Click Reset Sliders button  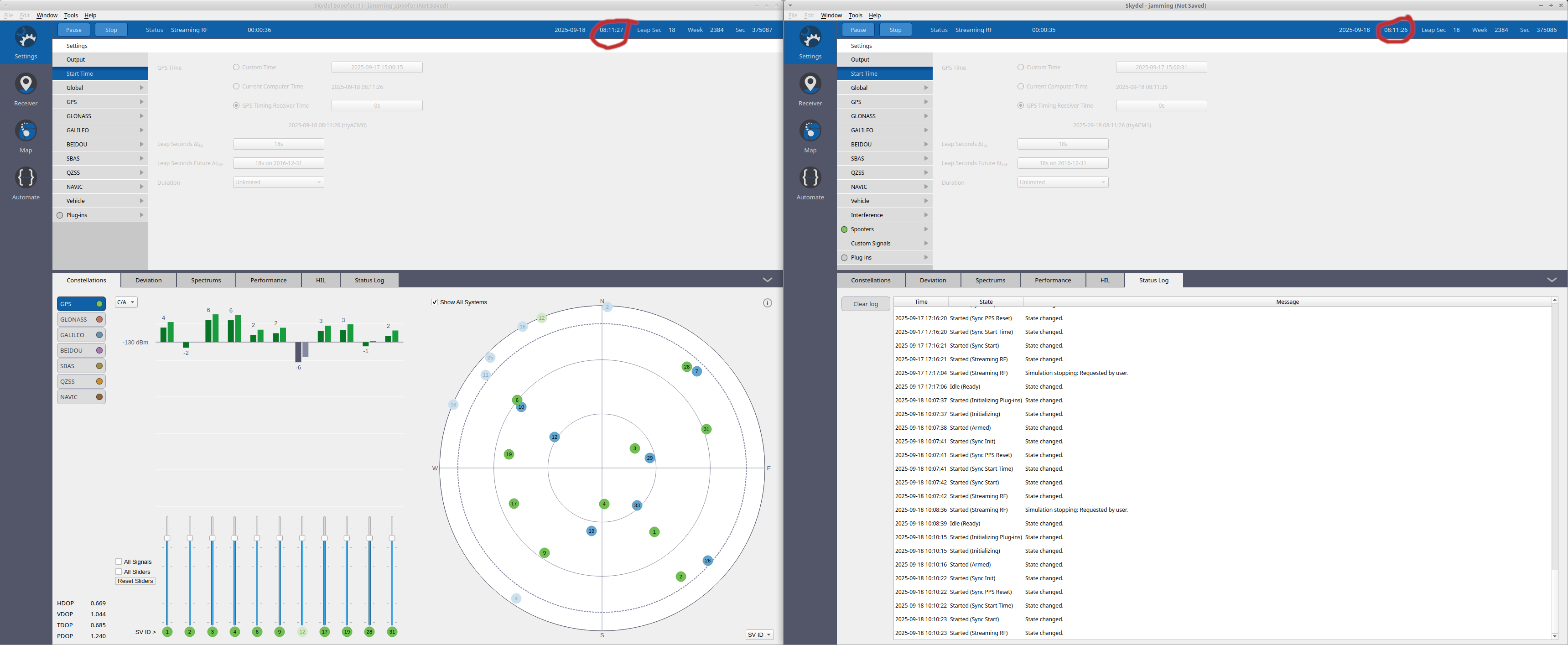pyautogui.click(x=135, y=581)
